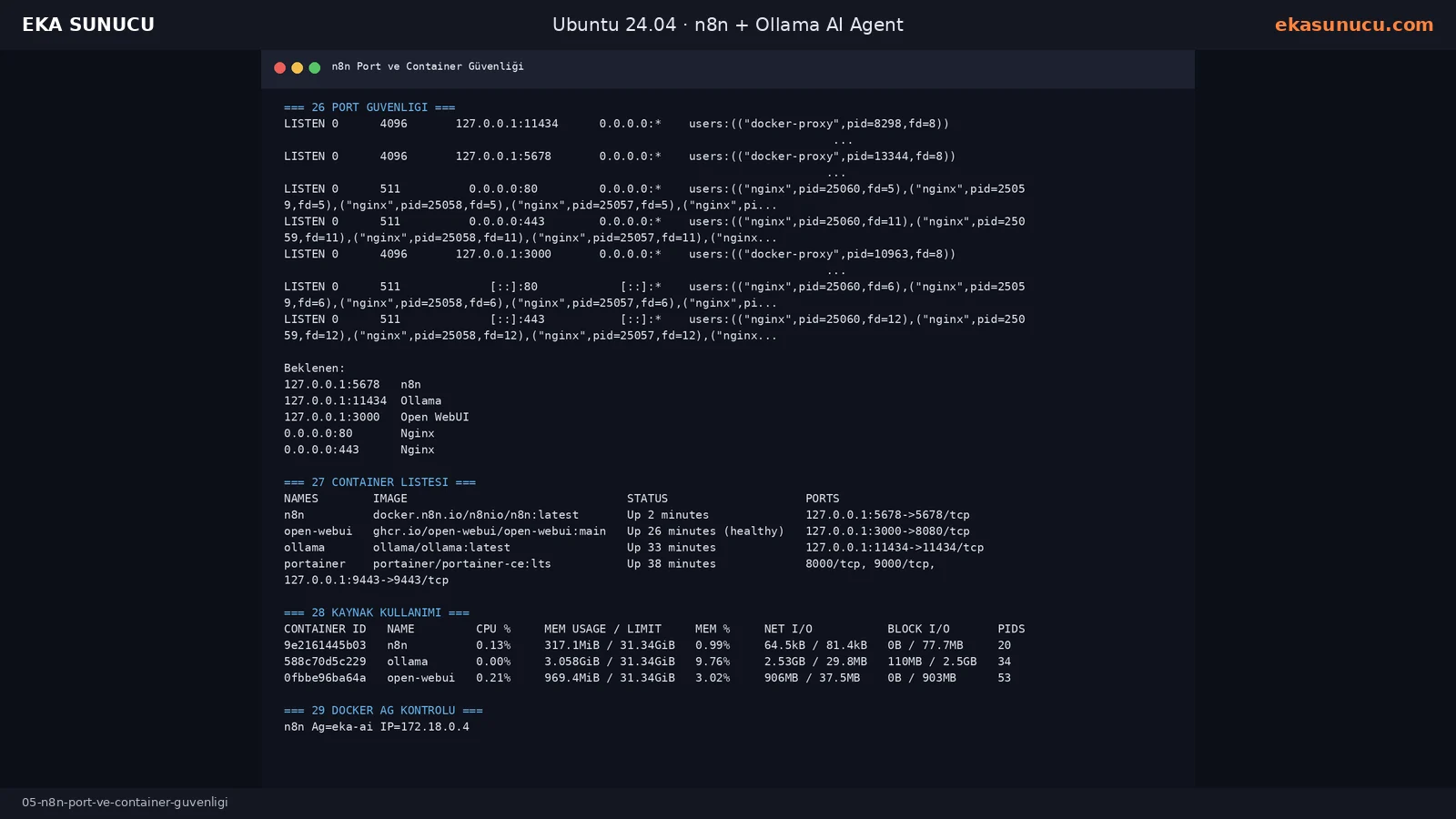
Task: Click the EKA SUNUCU brand title
Action: pyautogui.click(x=88, y=25)
